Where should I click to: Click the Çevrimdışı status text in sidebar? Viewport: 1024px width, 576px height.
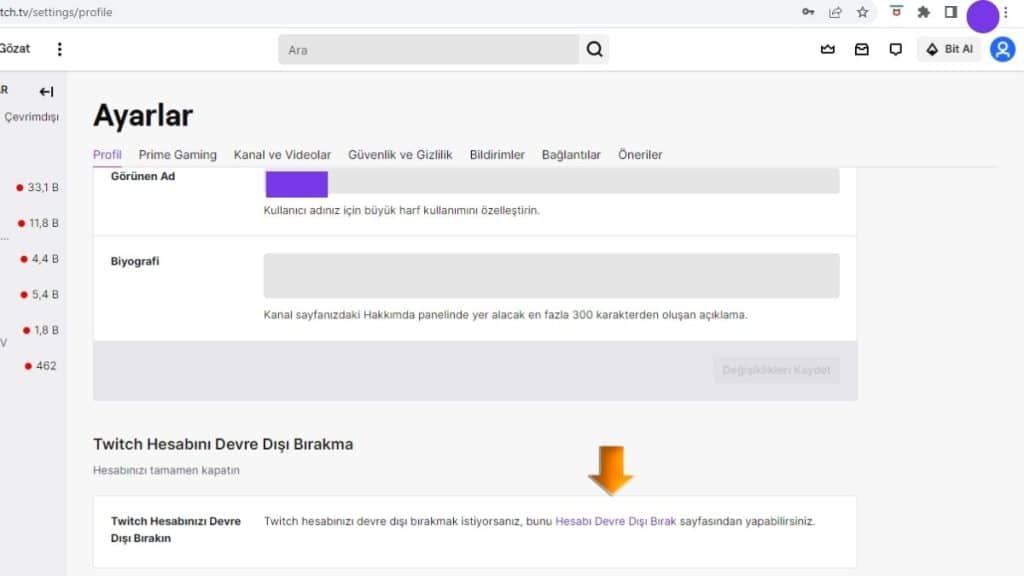31,117
